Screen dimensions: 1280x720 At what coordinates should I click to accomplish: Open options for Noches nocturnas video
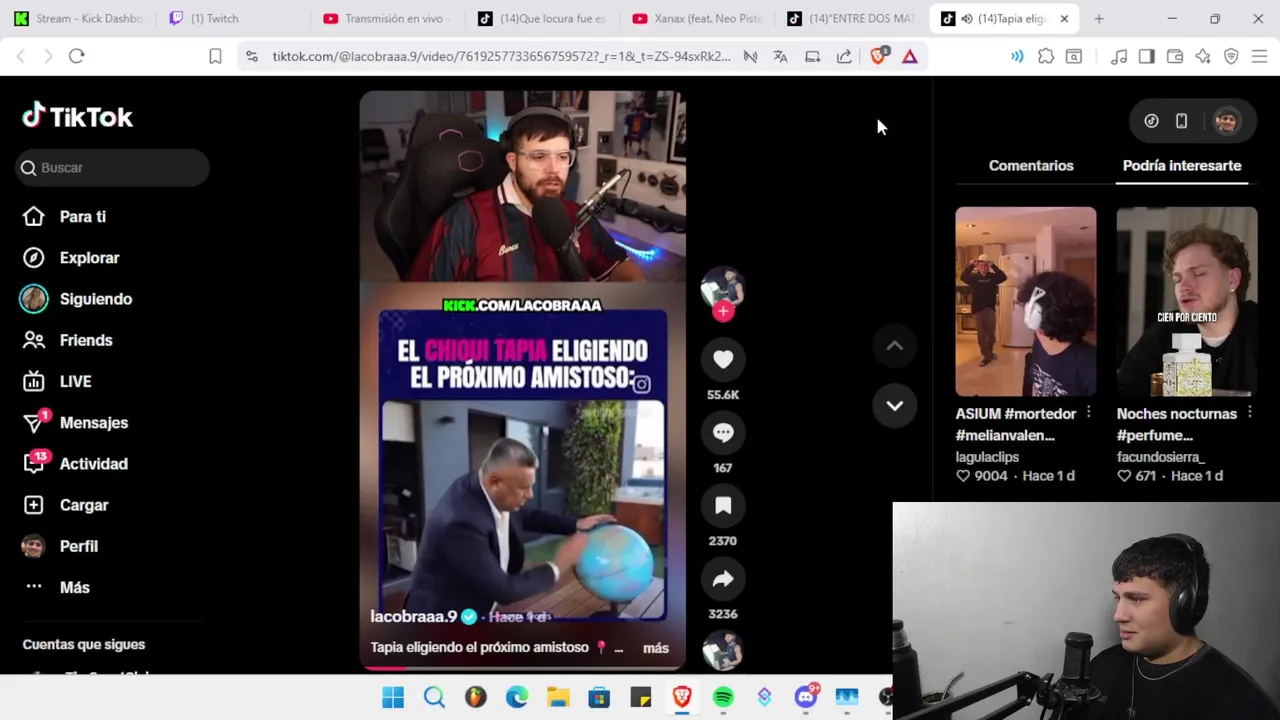tap(1249, 412)
